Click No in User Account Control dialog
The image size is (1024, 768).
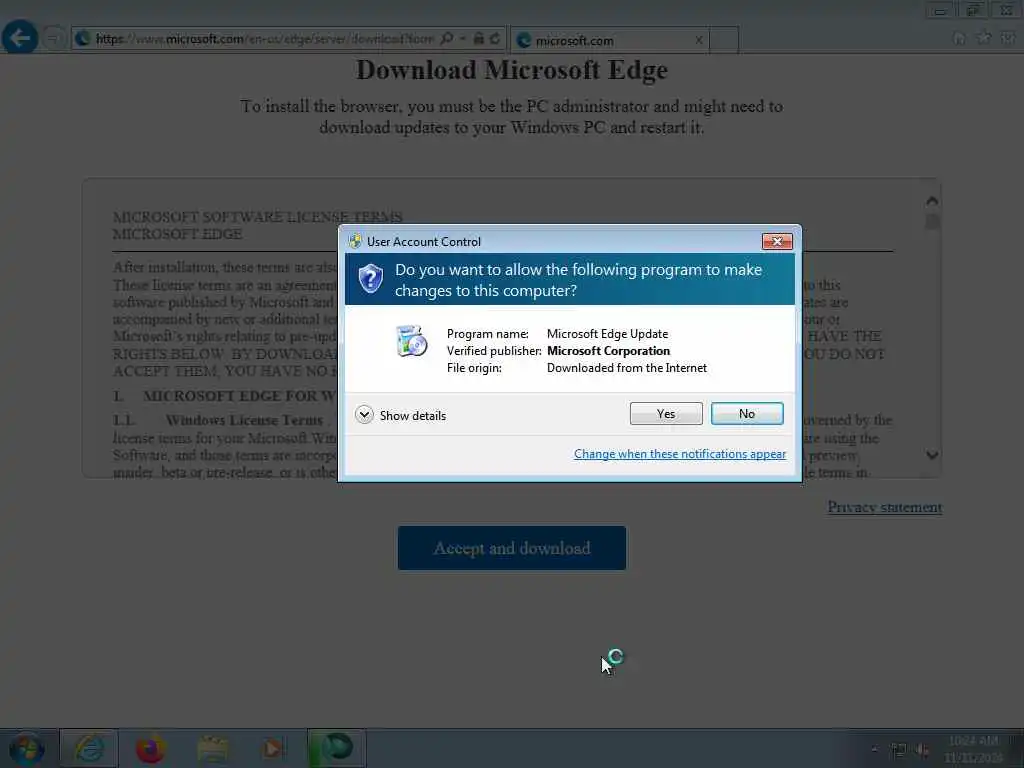pos(746,413)
